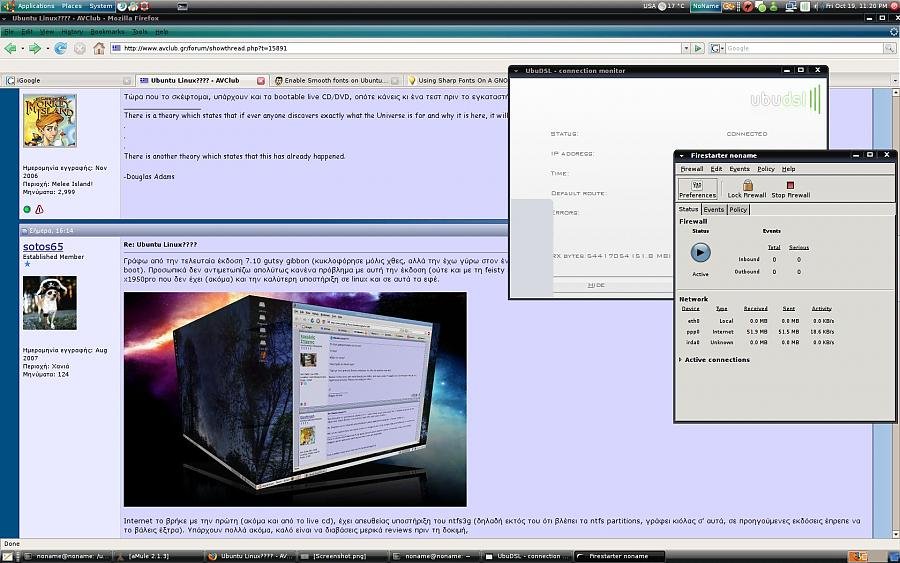Click the green online status dot under Melee Island user
The height and width of the screenshot is (563, 900).
tap(27, 209)
